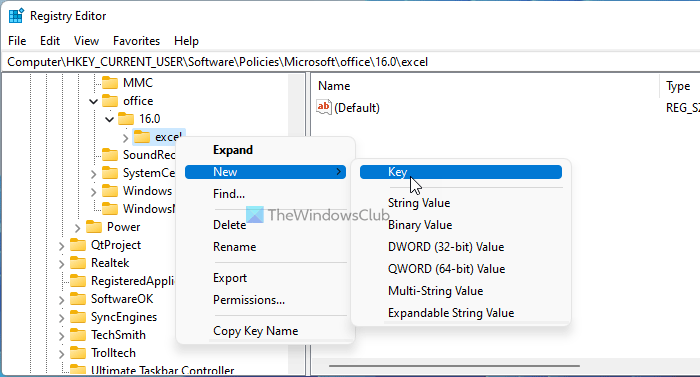700x377 pixels.
Task: Expand the Power key arrow
Action: 77,228
